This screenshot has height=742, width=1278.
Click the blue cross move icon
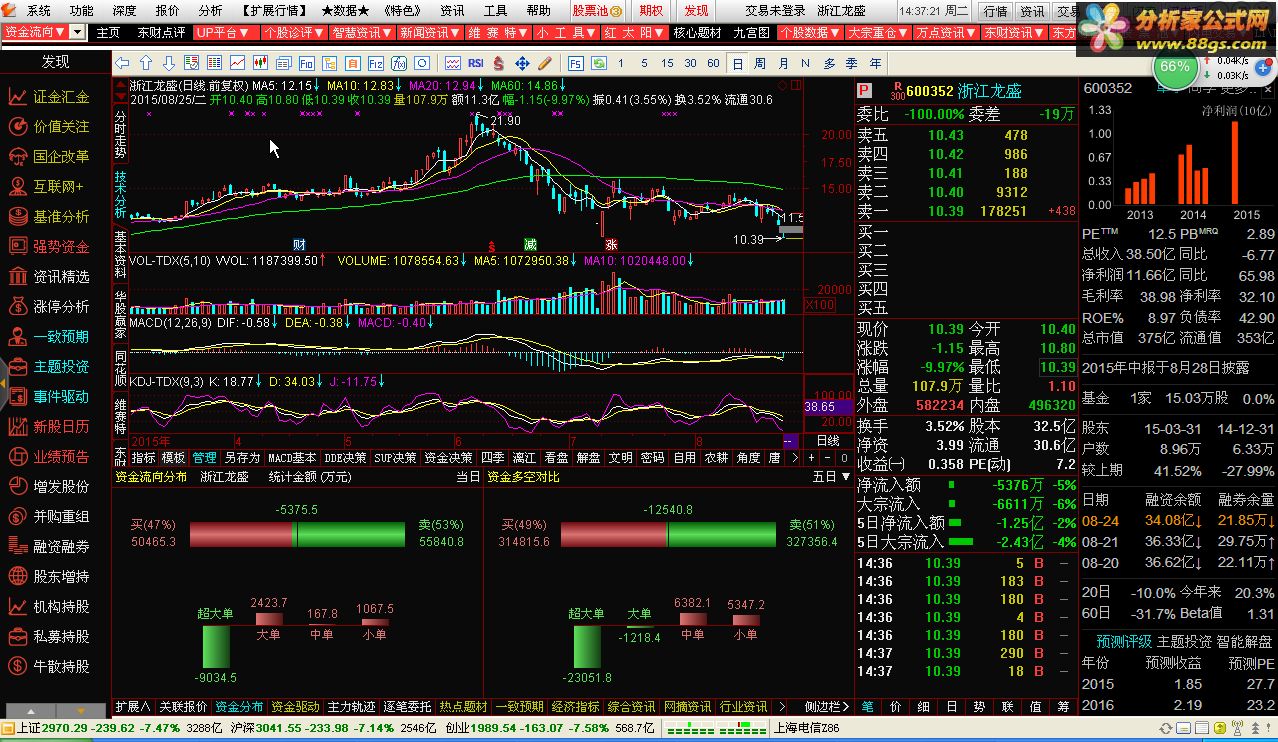click(x=522, y=63)
